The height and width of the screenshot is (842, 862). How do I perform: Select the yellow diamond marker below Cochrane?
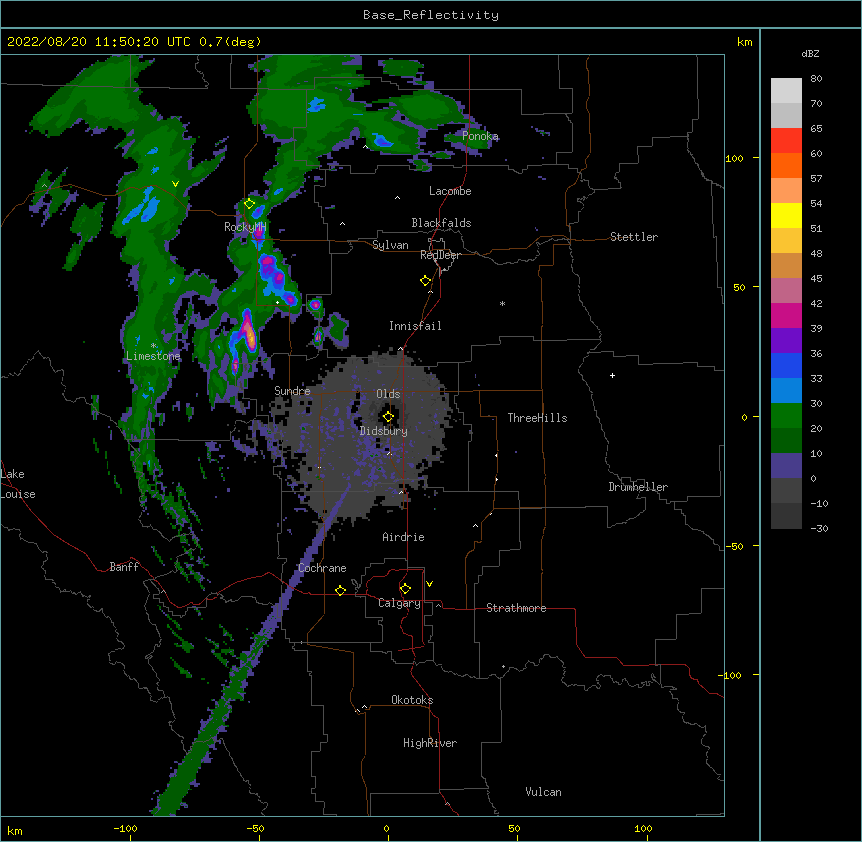[340, 590]
